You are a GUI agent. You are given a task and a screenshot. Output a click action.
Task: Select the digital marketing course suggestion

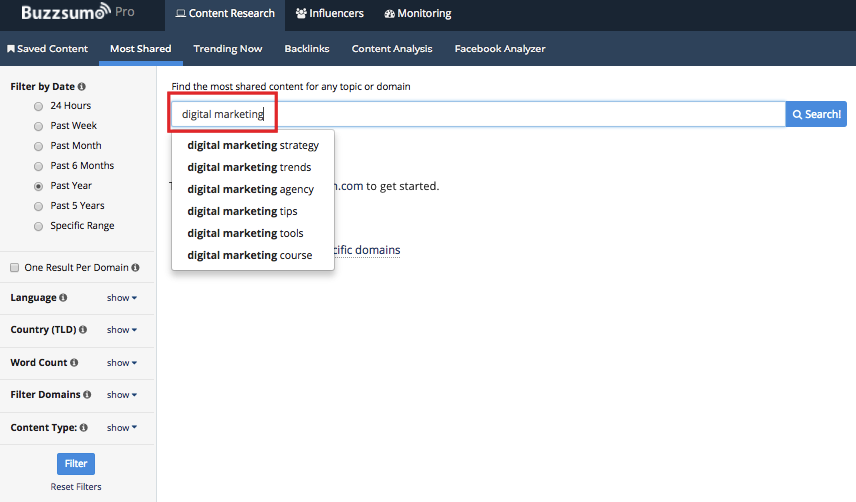[253, 255]
